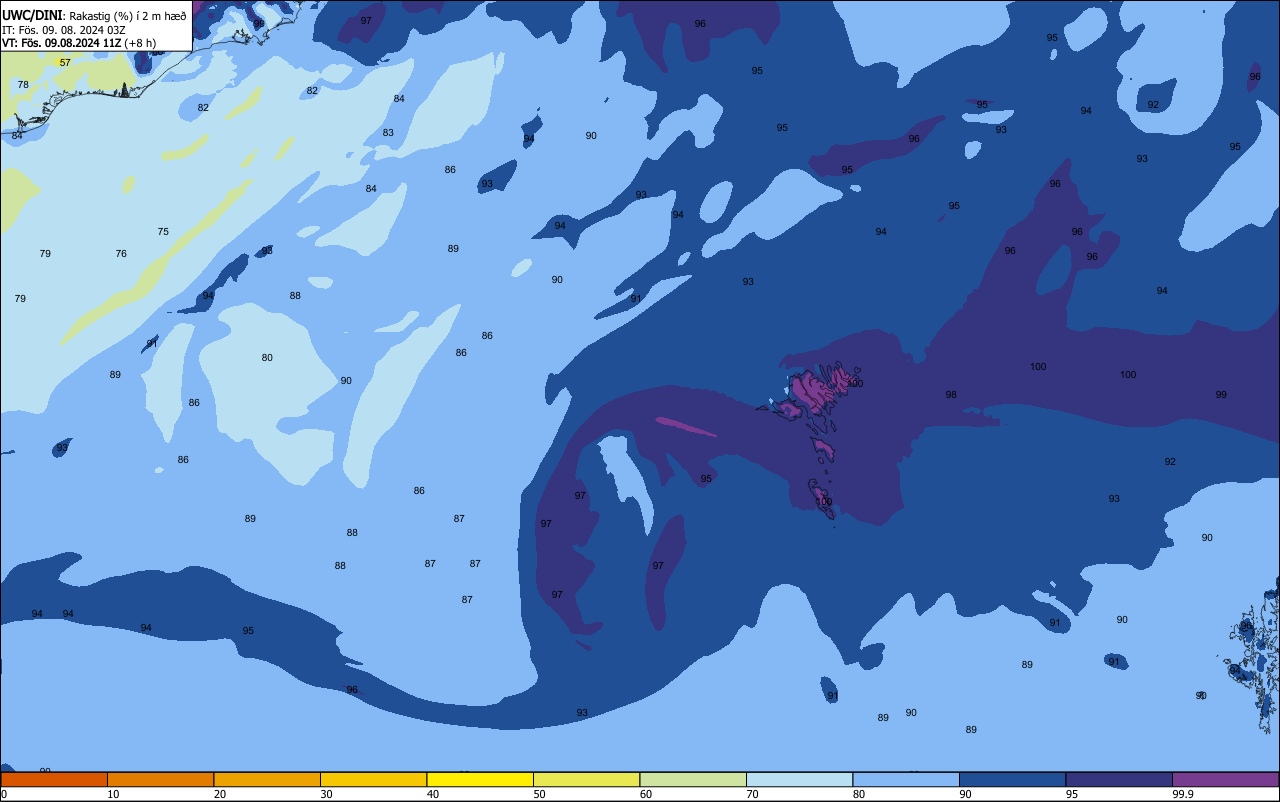The height and width of the screenshot is (802, 1280).
Task: Click the map value 83
Action: coord(388,132)
